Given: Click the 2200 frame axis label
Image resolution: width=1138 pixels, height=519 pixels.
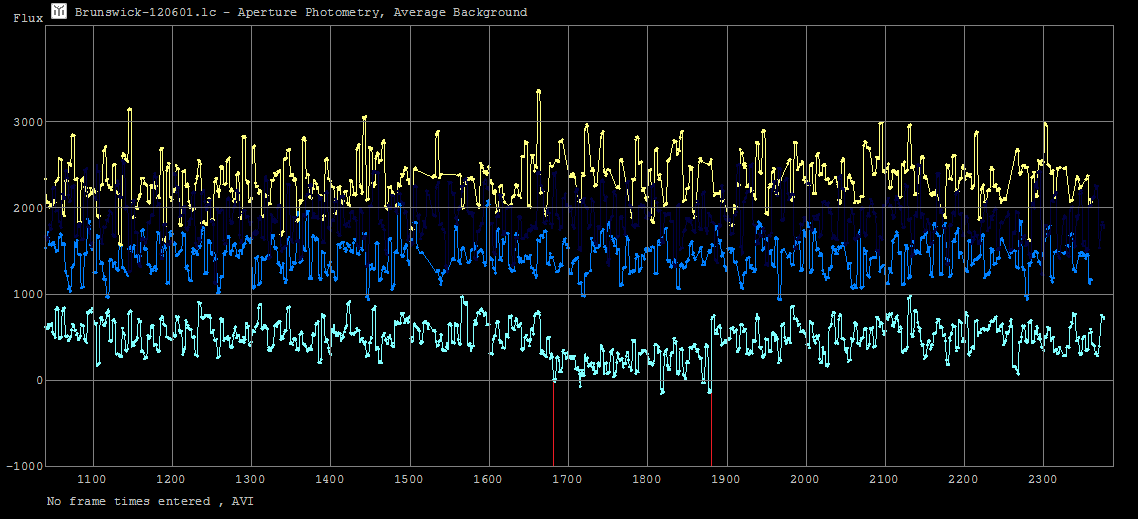Looking at the screenshot, I should [x=964, y=479].
